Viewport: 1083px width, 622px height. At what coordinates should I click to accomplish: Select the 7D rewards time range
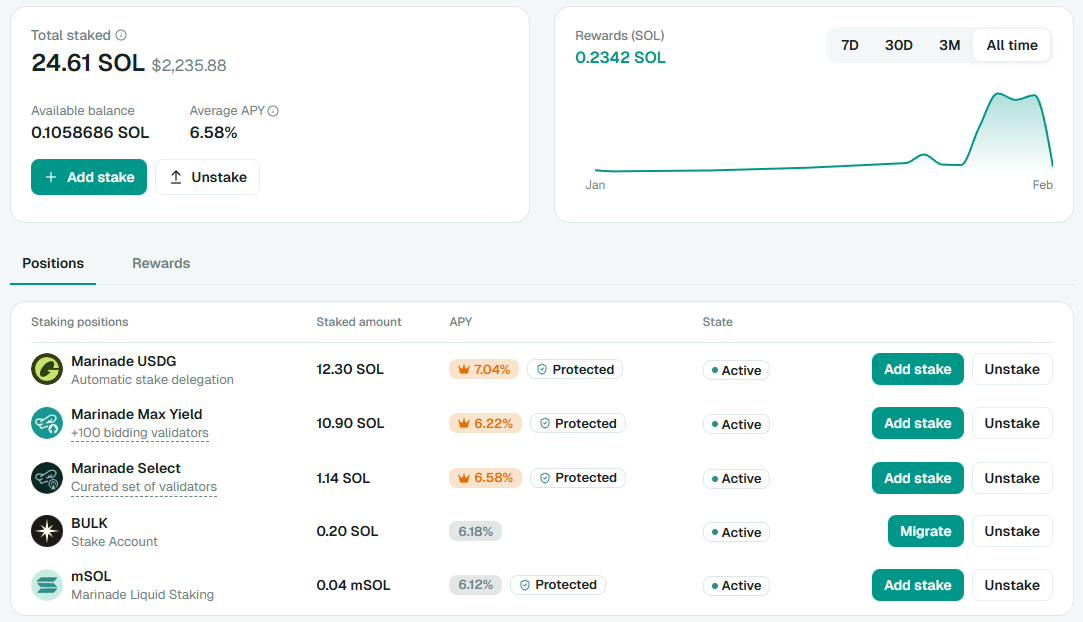[x=849, y=45]
